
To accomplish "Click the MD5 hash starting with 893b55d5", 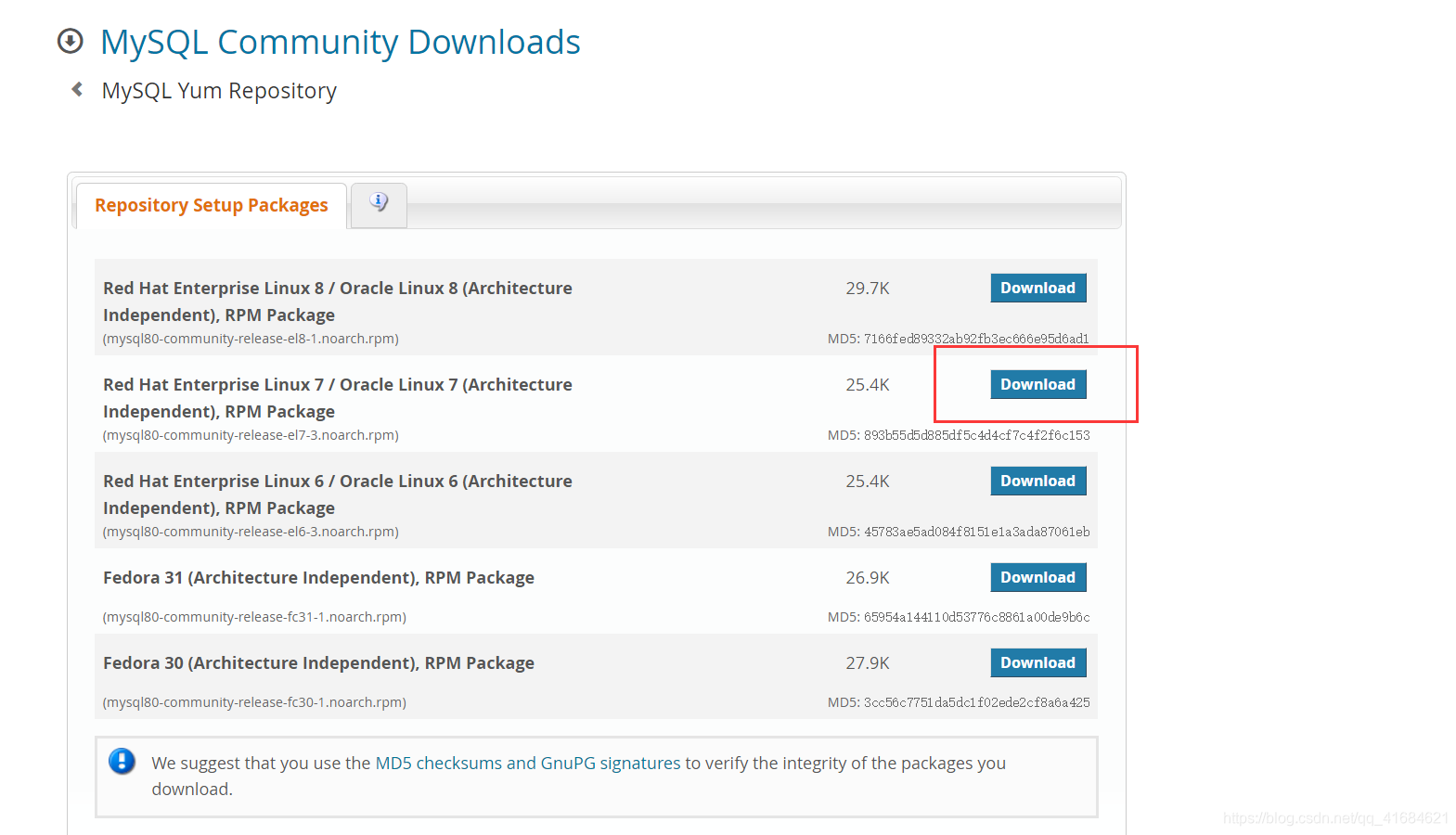I will [976, 435].
